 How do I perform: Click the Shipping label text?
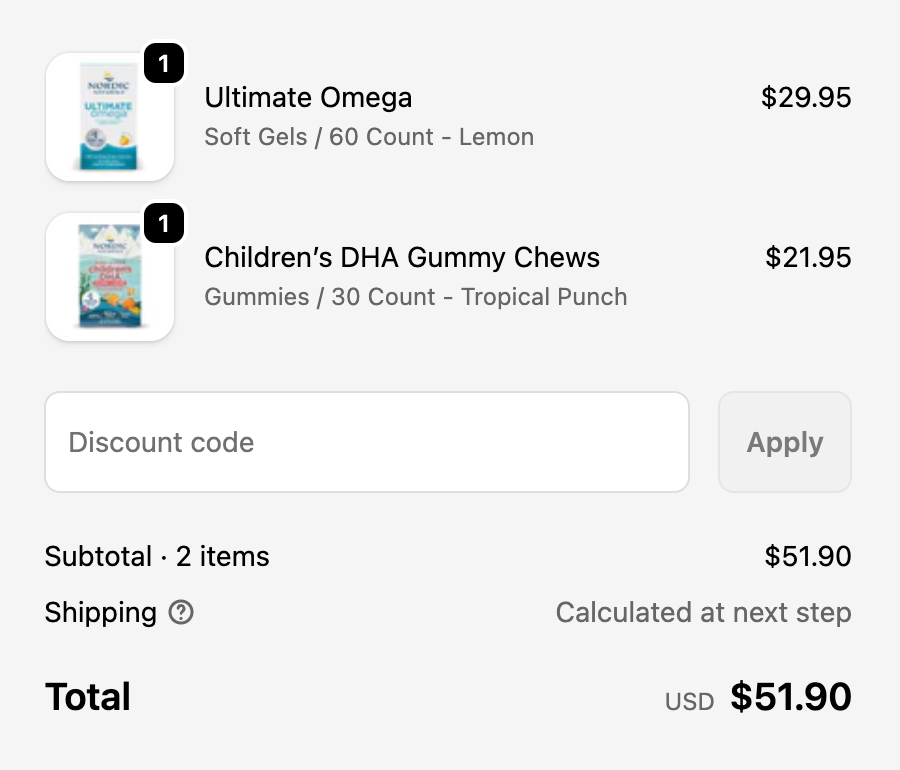coord(100,612)
